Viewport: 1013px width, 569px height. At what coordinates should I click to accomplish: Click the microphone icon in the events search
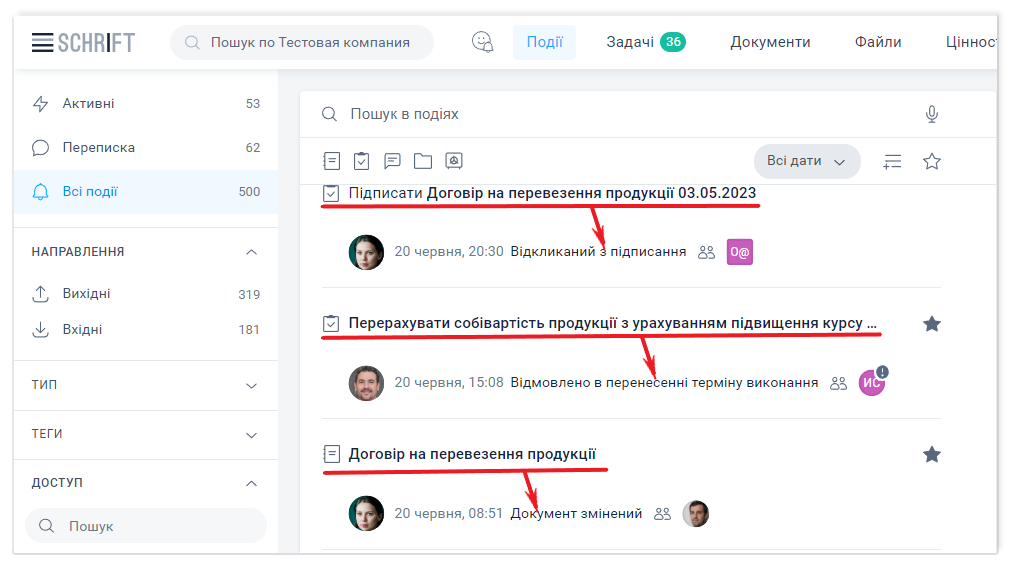(x=932, y=114)
